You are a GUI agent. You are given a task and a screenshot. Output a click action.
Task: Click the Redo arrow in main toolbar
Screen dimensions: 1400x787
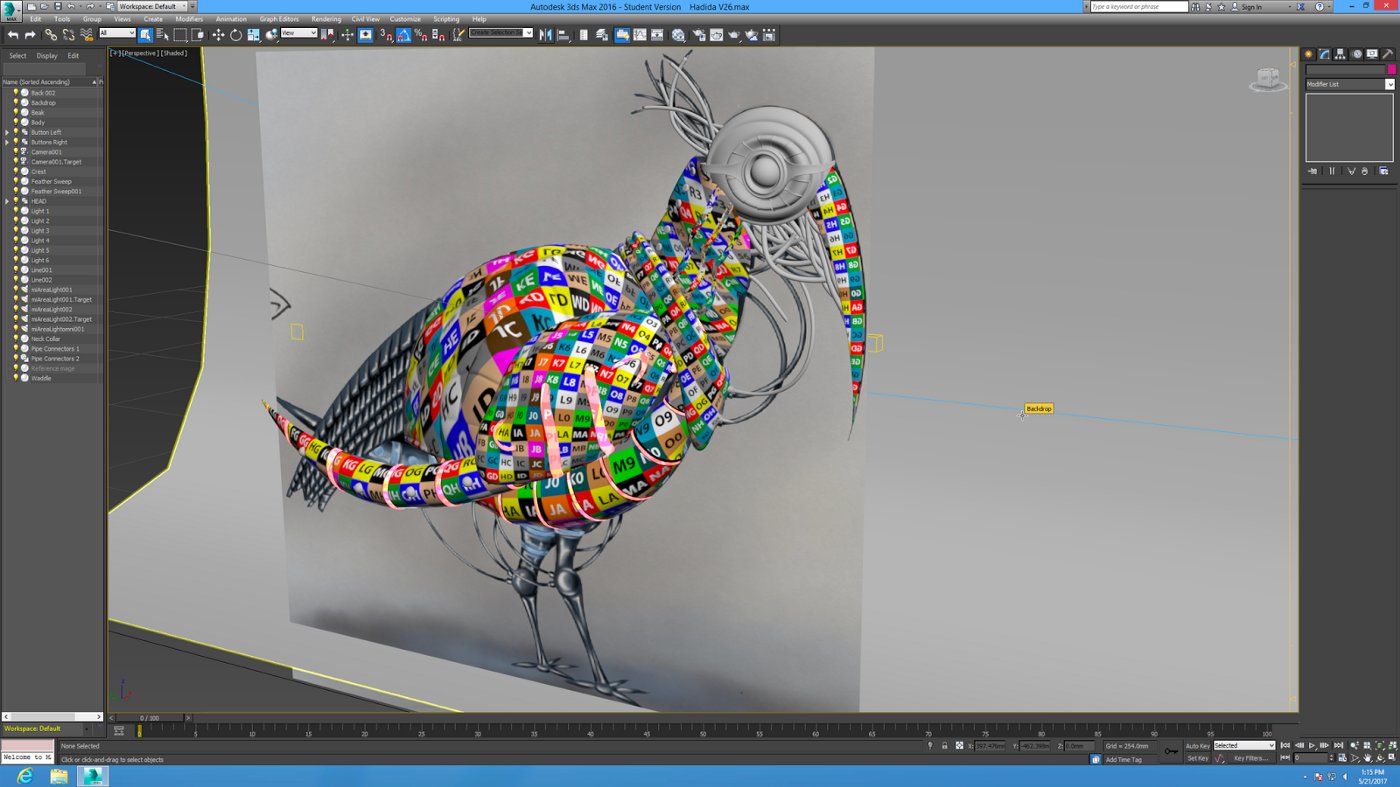(29, 35)
